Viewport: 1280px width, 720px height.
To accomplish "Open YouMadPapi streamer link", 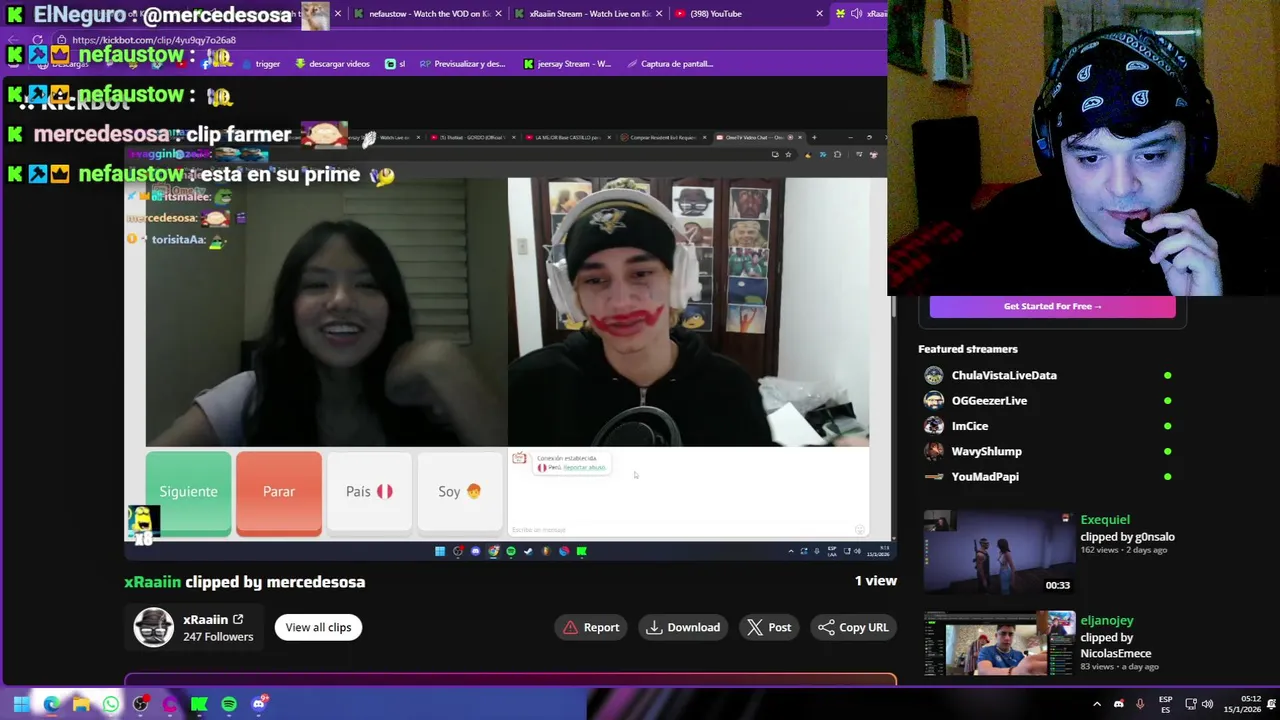I will click(985, 477).
